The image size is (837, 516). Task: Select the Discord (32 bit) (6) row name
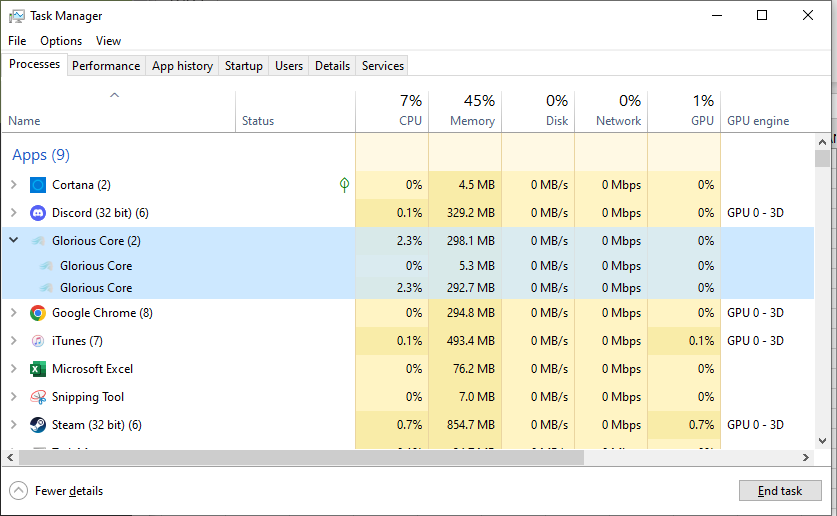tap(100, 213)
